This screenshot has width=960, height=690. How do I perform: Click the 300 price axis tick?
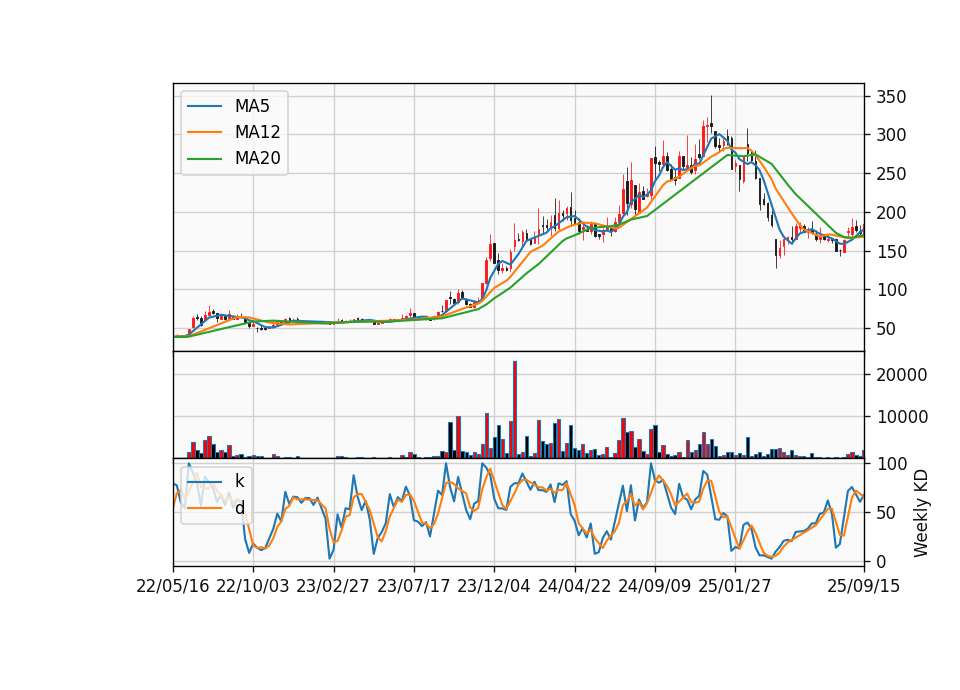click(891, 135)
